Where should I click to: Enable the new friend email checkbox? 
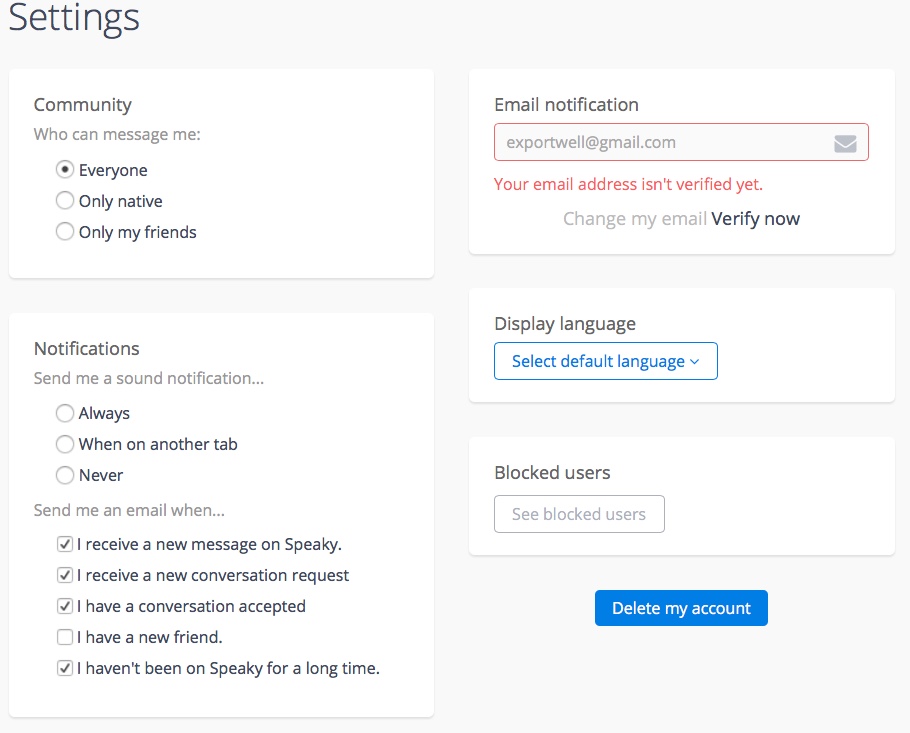coord(65,637)
